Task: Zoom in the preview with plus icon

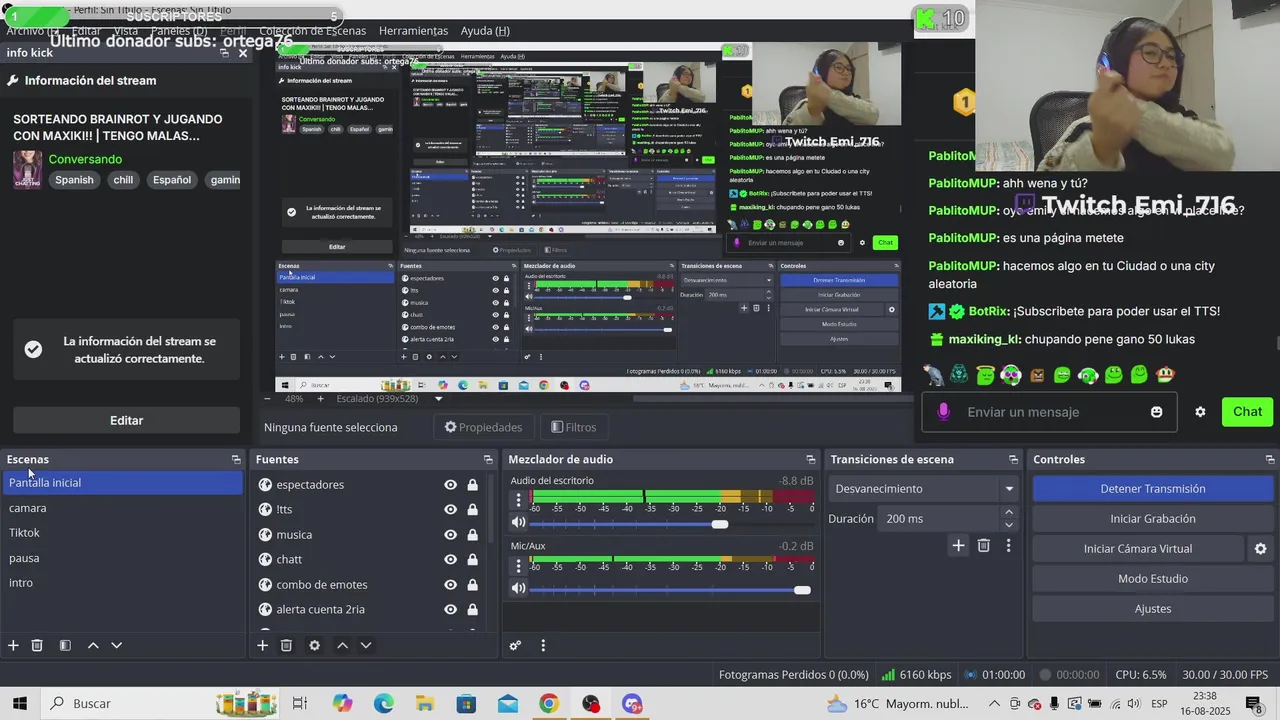Action: 320,398
